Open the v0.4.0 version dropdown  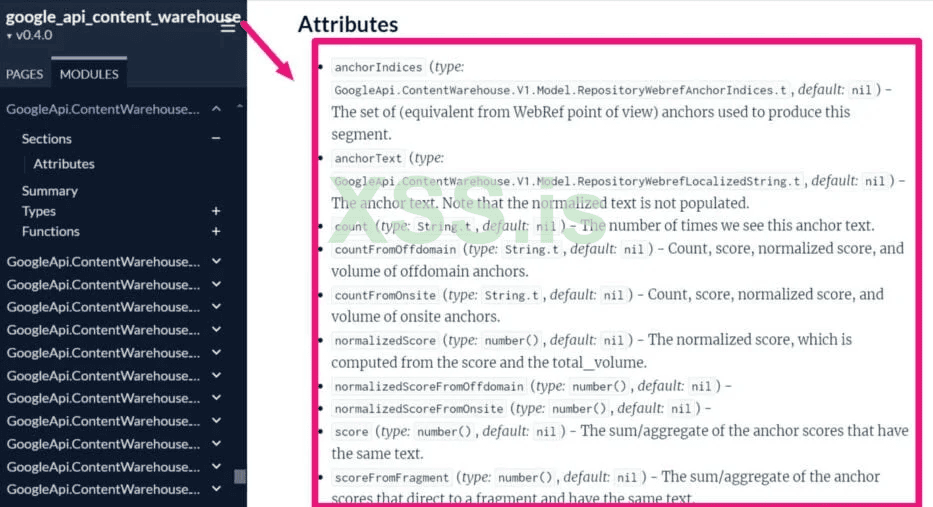point(30,35)
